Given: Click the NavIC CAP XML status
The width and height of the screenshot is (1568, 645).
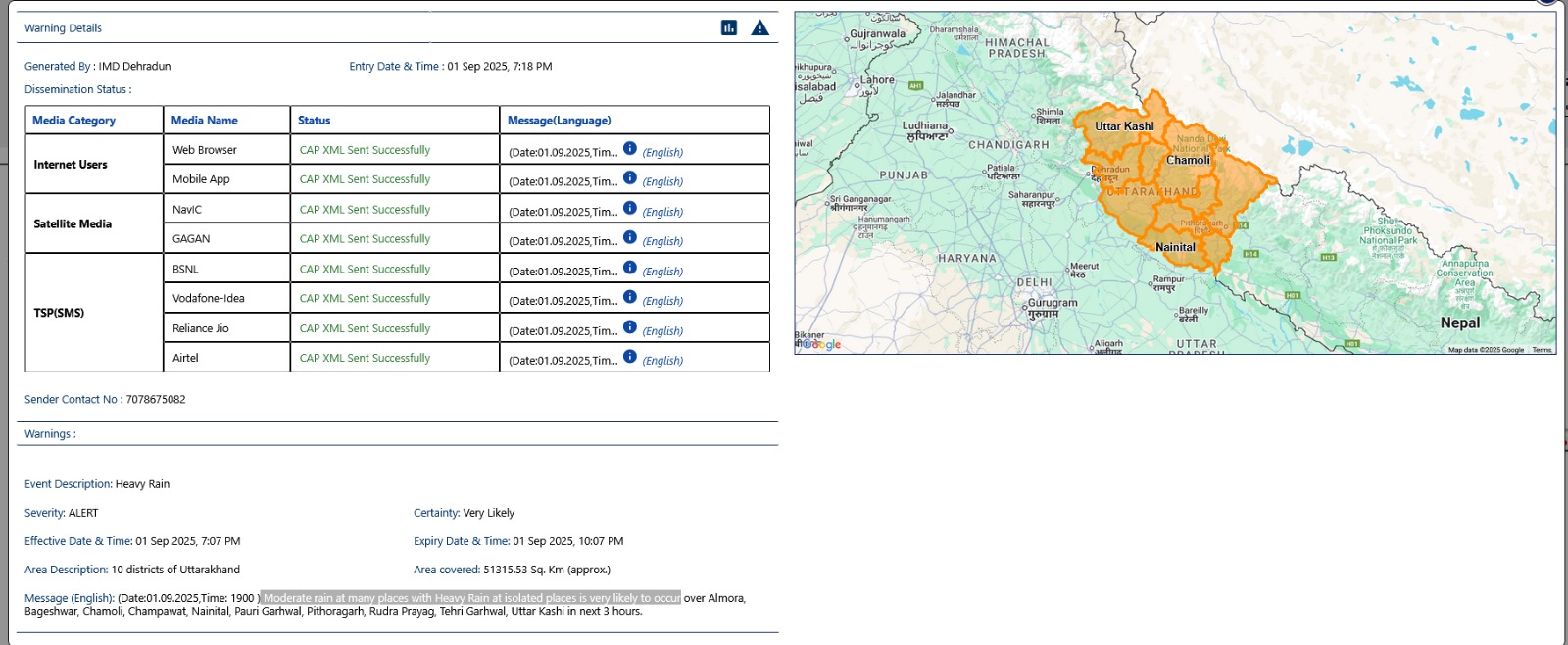Looking at the screenshot, I should coord(365,210).
